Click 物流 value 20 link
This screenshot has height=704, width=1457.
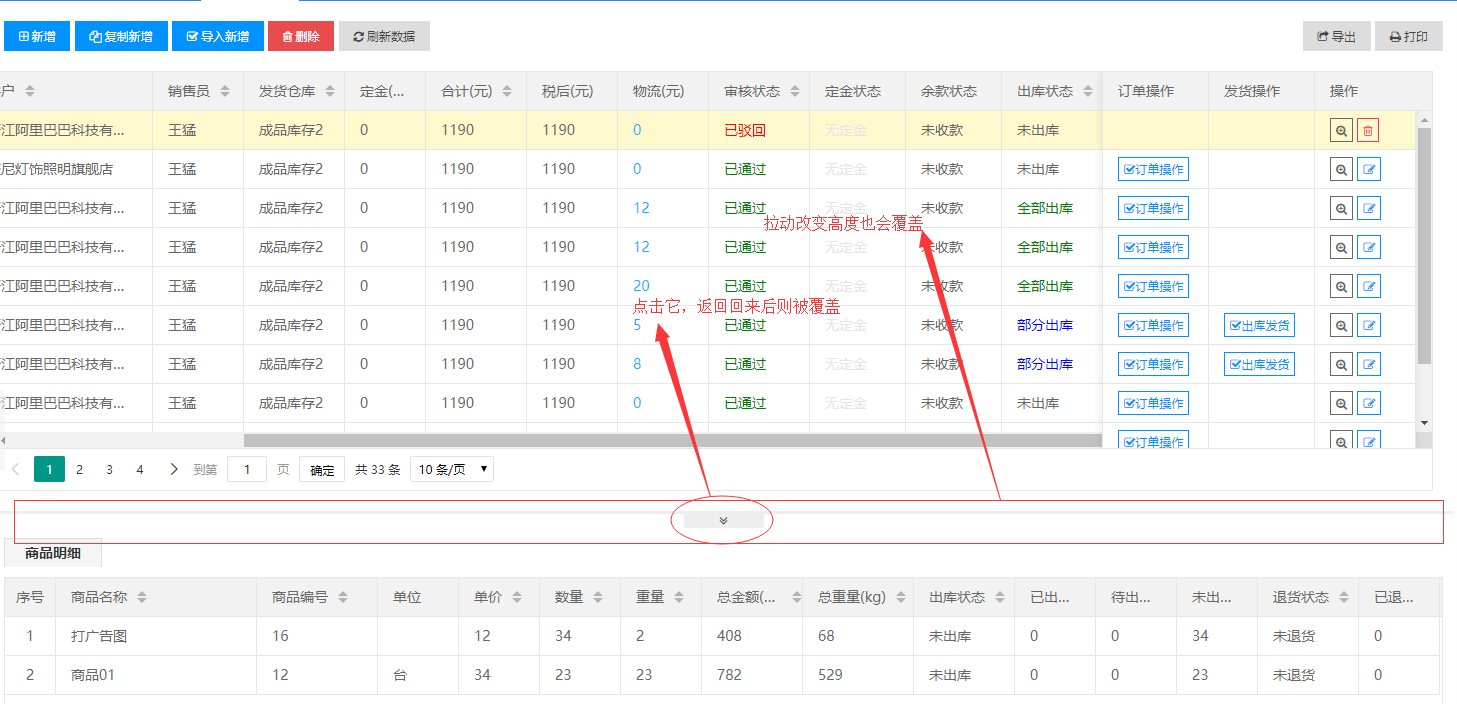pyautogui.click(x=641, y=286)
